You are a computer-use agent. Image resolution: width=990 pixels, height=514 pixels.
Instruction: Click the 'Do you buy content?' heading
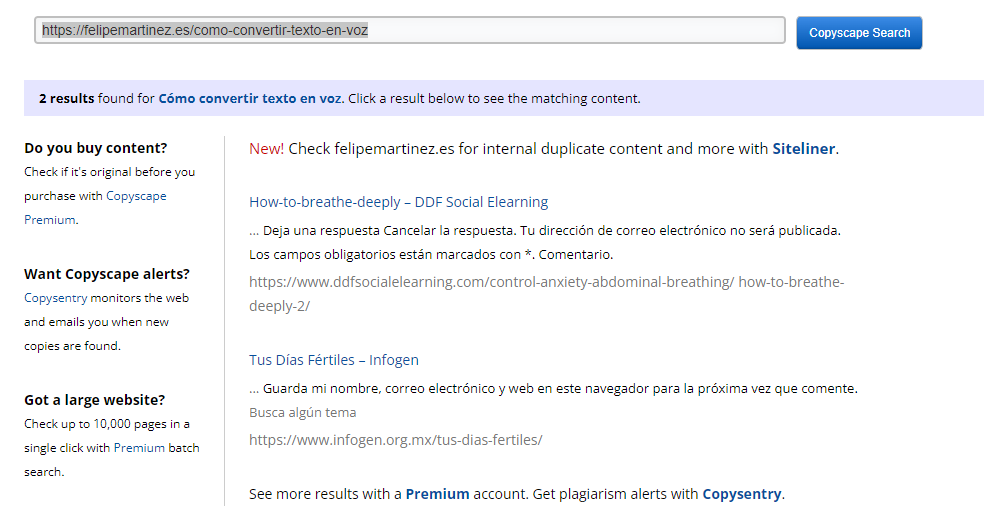coord(95,148)
